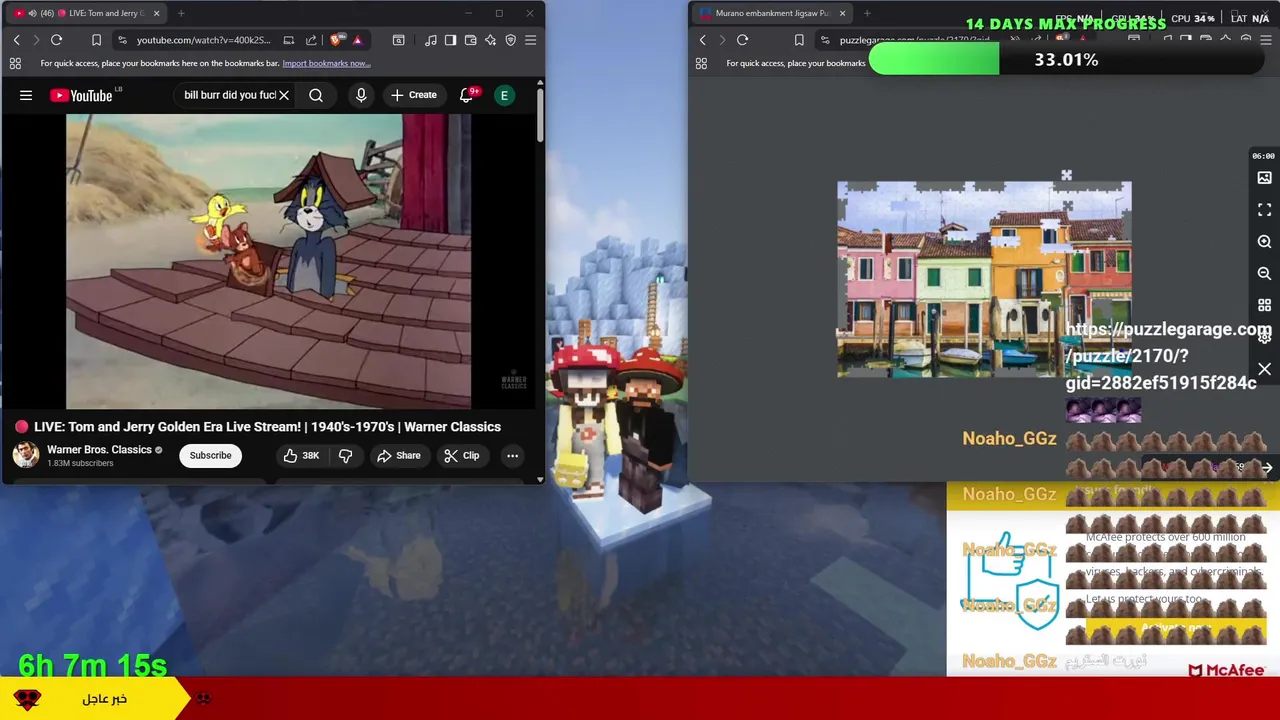The image size is (1280, 720).
Task: Mute the tab via speaker icon
Action: tap(32, 13)
